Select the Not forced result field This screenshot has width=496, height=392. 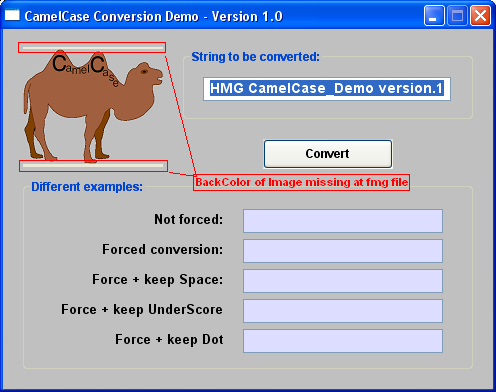pyautogui.click(x=343, y=221)
